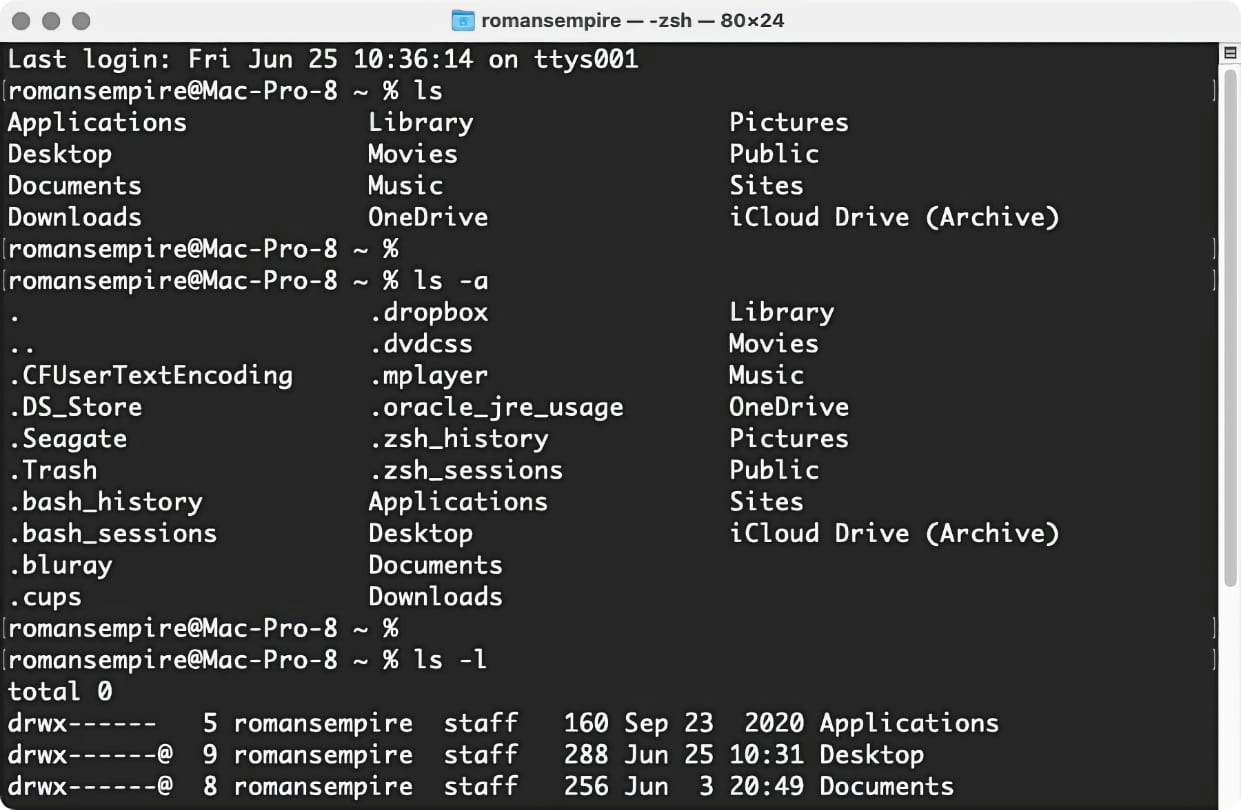Select staff group name in the ls -l output
Image resolution: width=1241 pixels, height=810 pixels.
480,754
